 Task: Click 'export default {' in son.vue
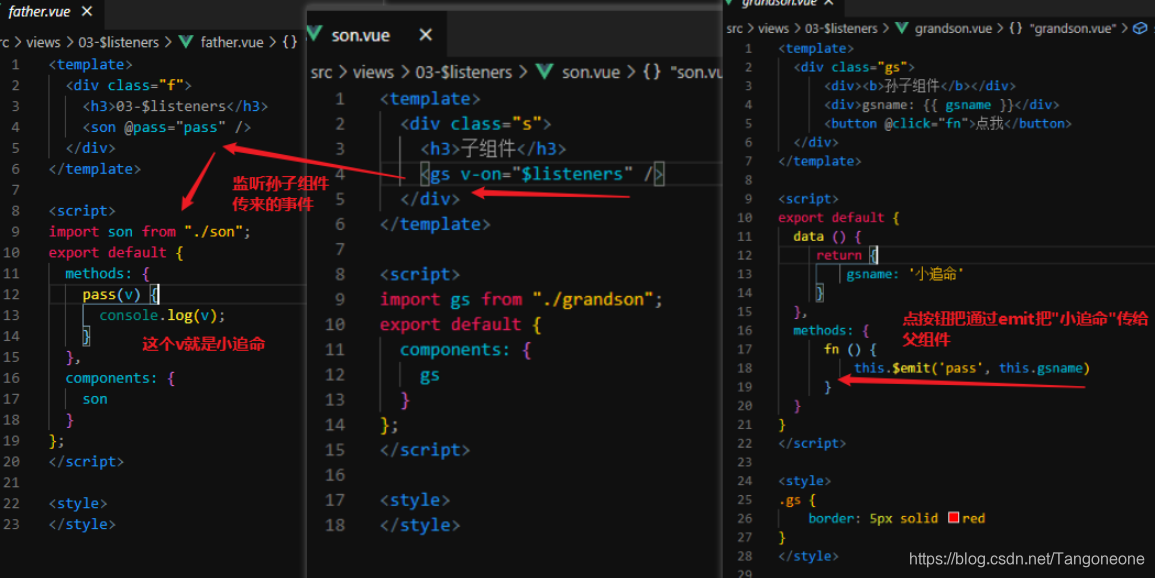click(x=461, y=324)
